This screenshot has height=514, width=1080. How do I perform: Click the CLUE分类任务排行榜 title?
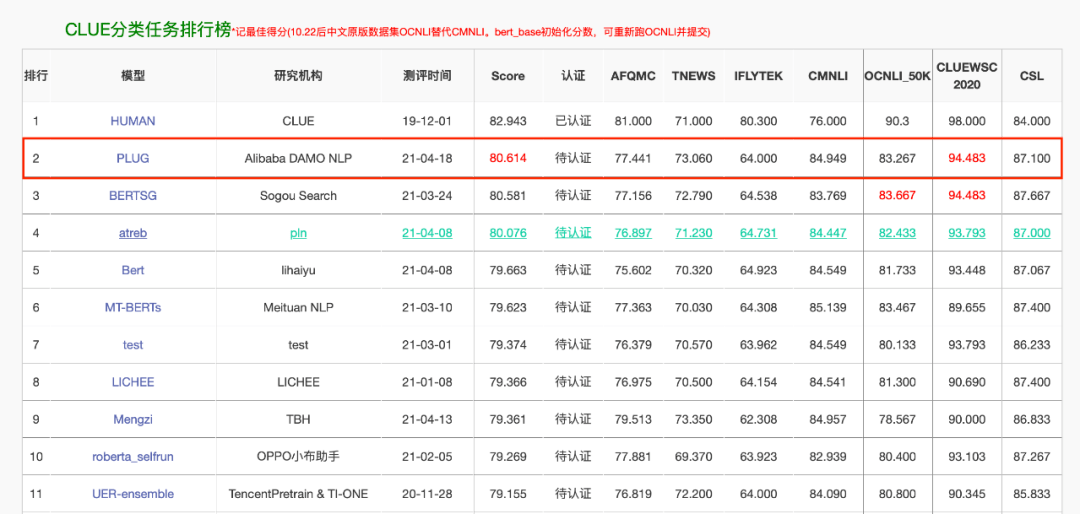coord(148,29)
